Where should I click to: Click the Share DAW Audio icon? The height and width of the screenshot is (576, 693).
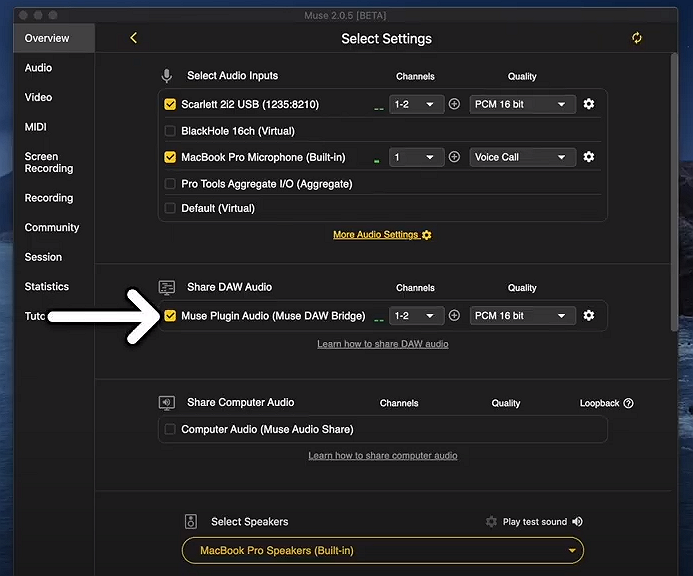(x=167, y=287)
